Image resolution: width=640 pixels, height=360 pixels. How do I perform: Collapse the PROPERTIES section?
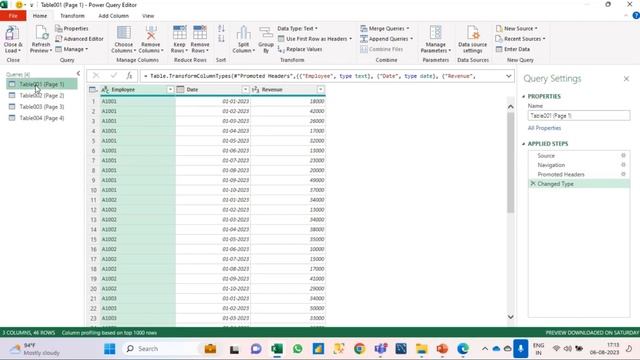pyautogui.click(x=524, y=96)
